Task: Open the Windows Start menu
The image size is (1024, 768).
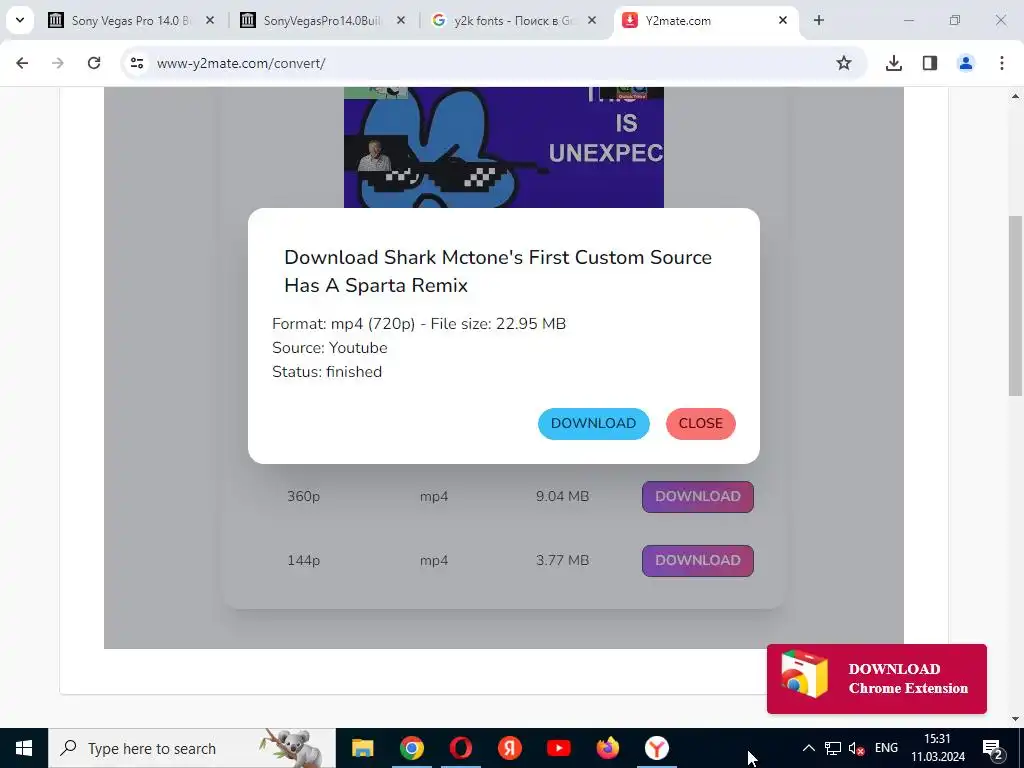Action: (24, 748)
